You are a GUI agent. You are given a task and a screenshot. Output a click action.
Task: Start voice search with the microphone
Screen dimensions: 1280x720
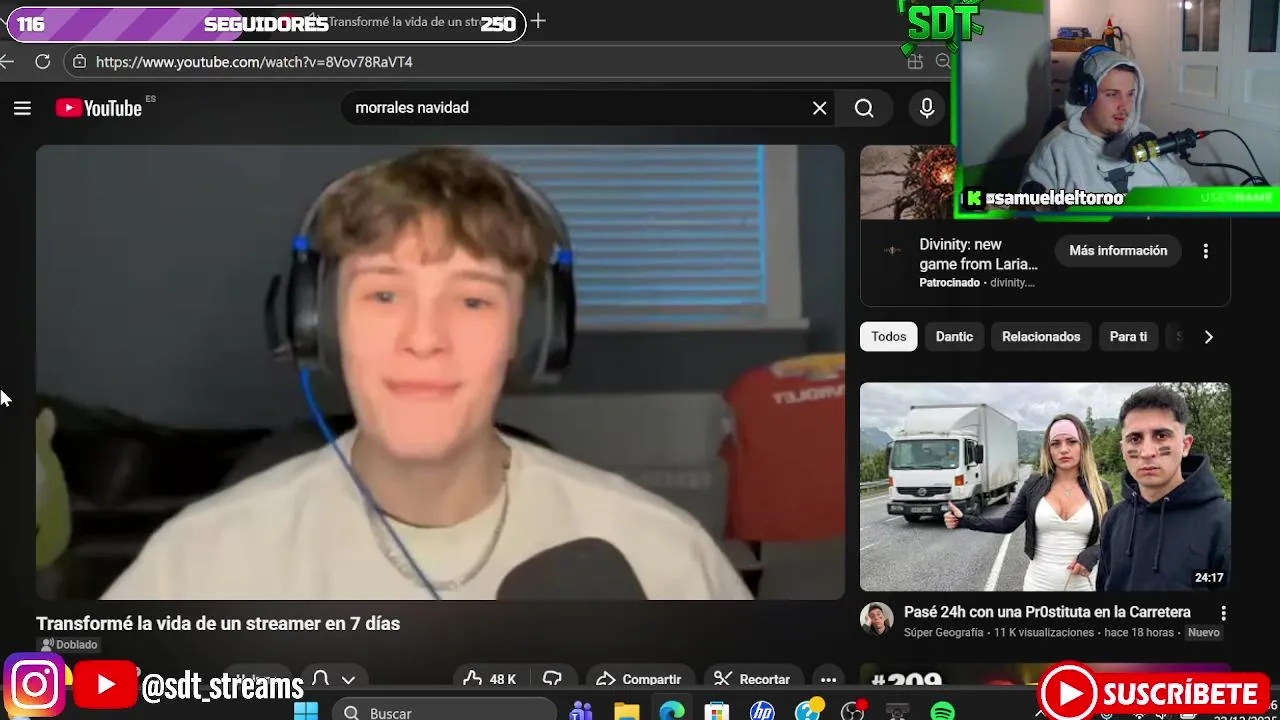click(927, 108)
